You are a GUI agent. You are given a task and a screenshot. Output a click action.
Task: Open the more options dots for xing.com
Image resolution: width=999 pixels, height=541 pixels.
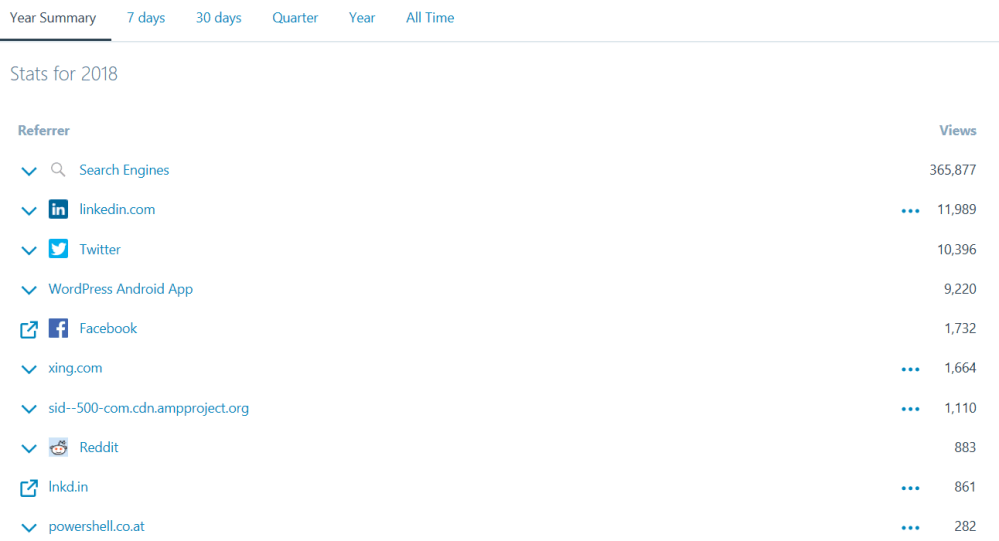click(x=910, y=369)
